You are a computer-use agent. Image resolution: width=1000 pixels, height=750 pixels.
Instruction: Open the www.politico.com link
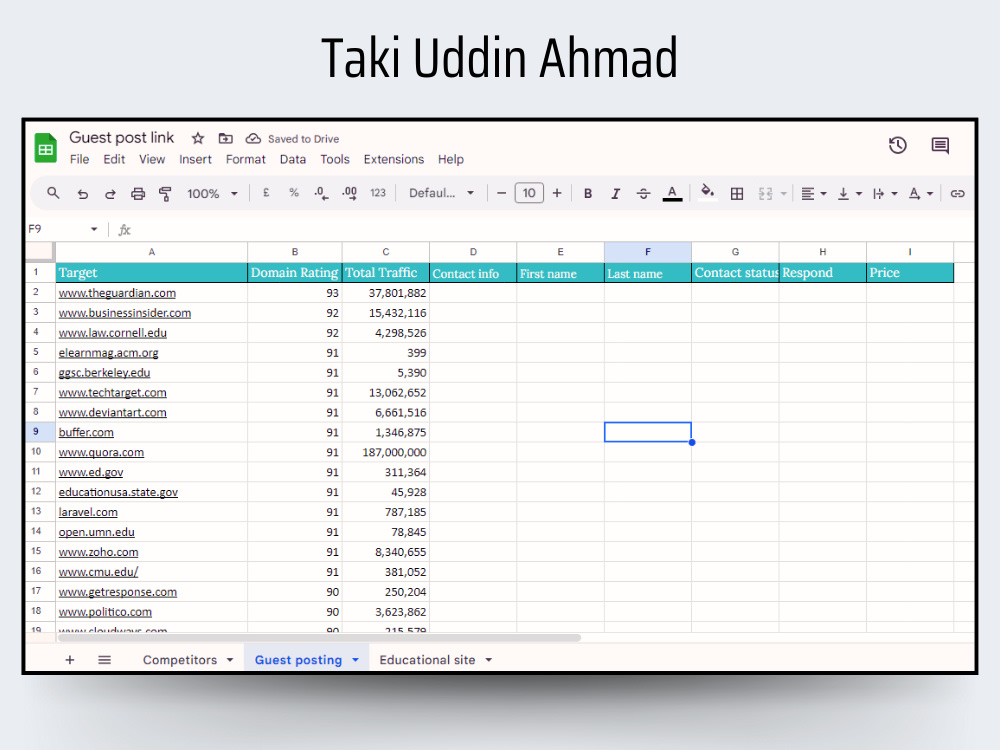[105, 612]
